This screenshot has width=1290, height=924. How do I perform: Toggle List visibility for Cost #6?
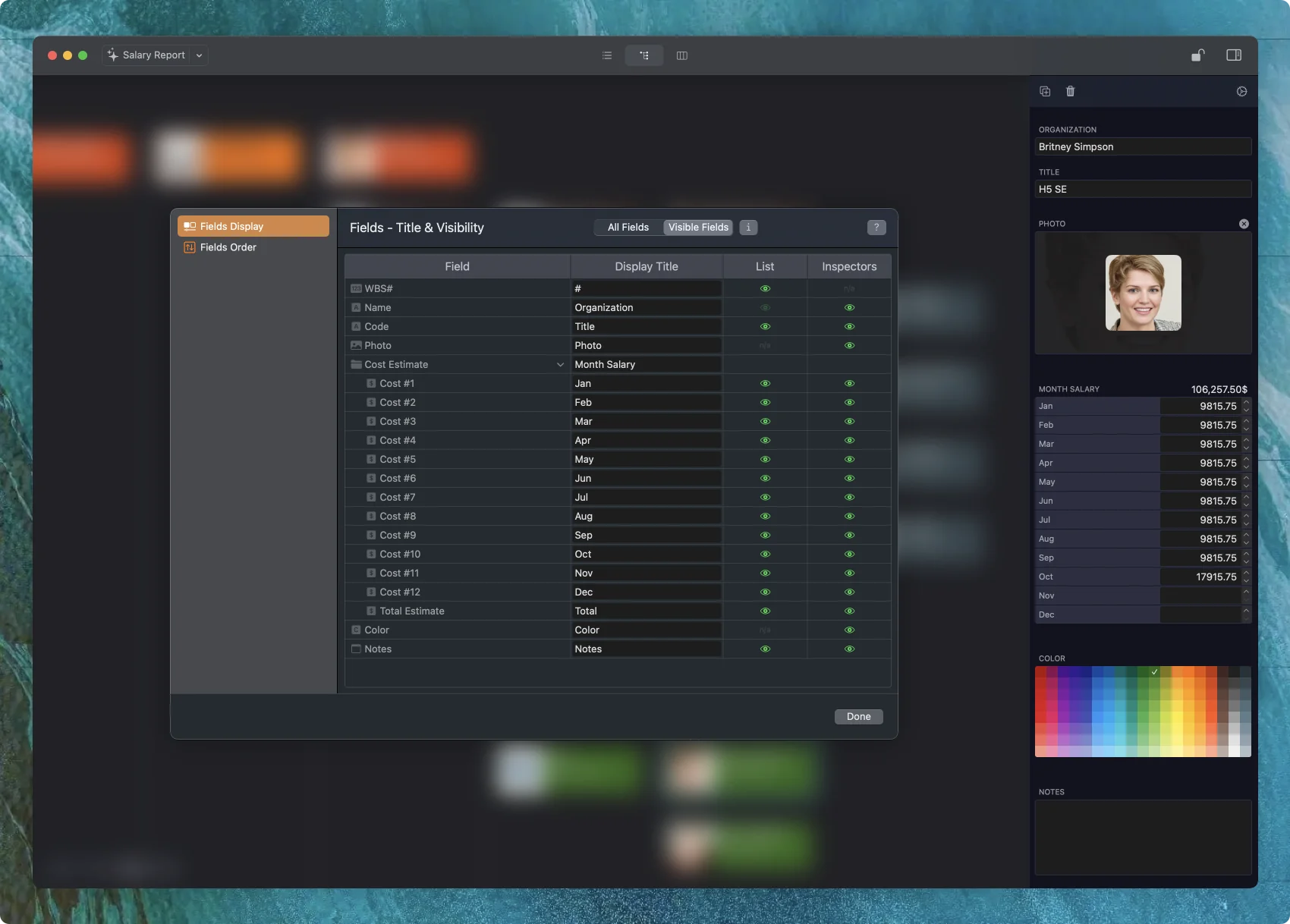tap(765, 479)
